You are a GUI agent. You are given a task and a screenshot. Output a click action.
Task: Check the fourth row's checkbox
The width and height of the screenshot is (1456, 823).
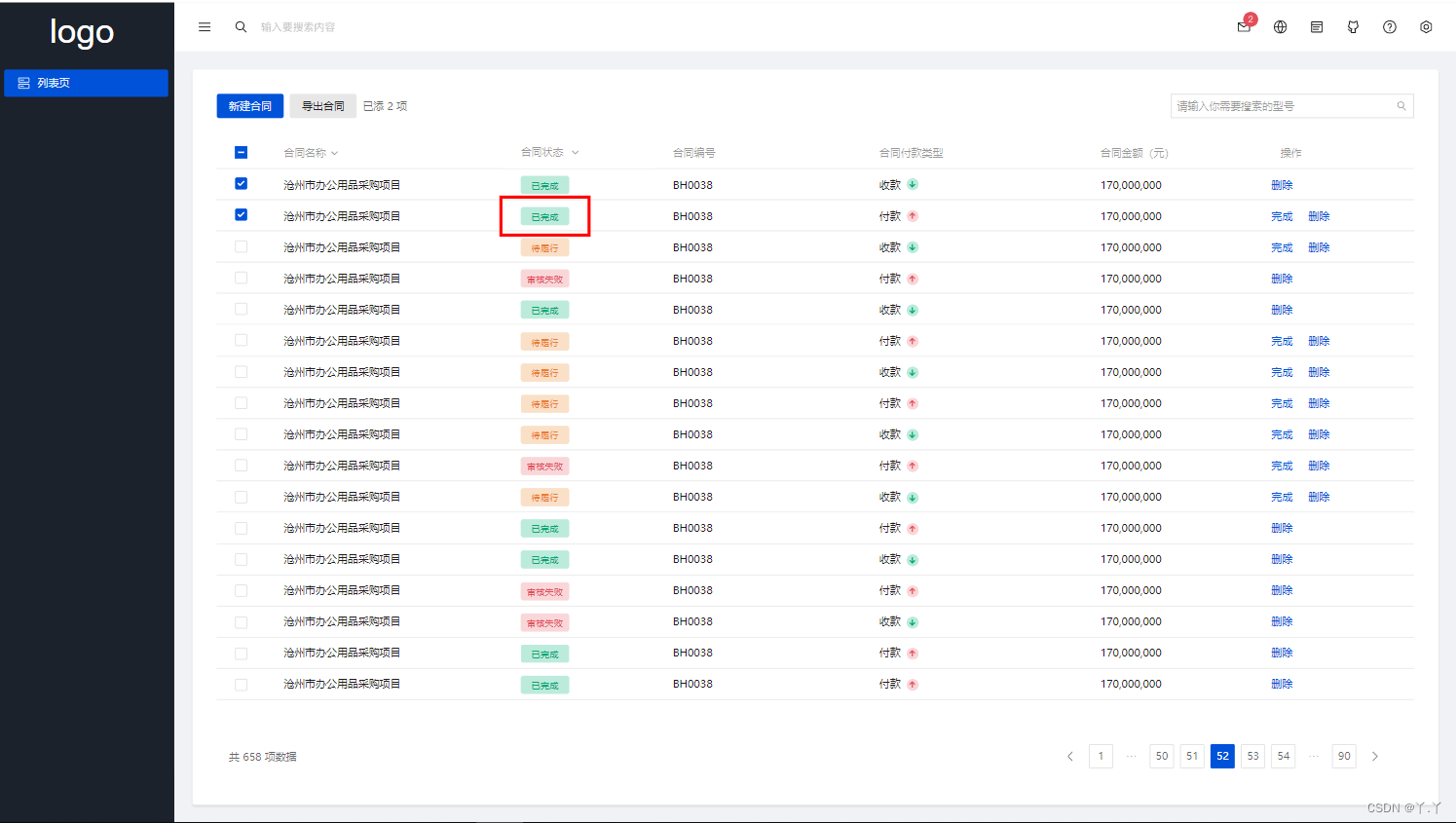[241, 278]
